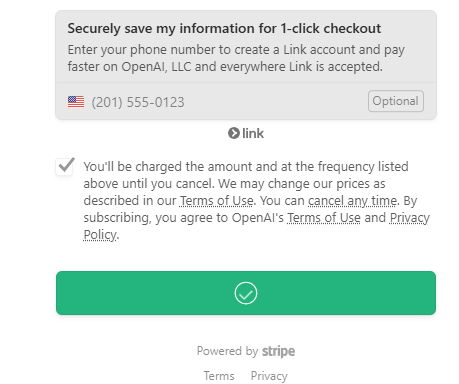Click the 'link' wordmark below the phone panel
This screenshot has height=384, width=459.
point(253,133)
